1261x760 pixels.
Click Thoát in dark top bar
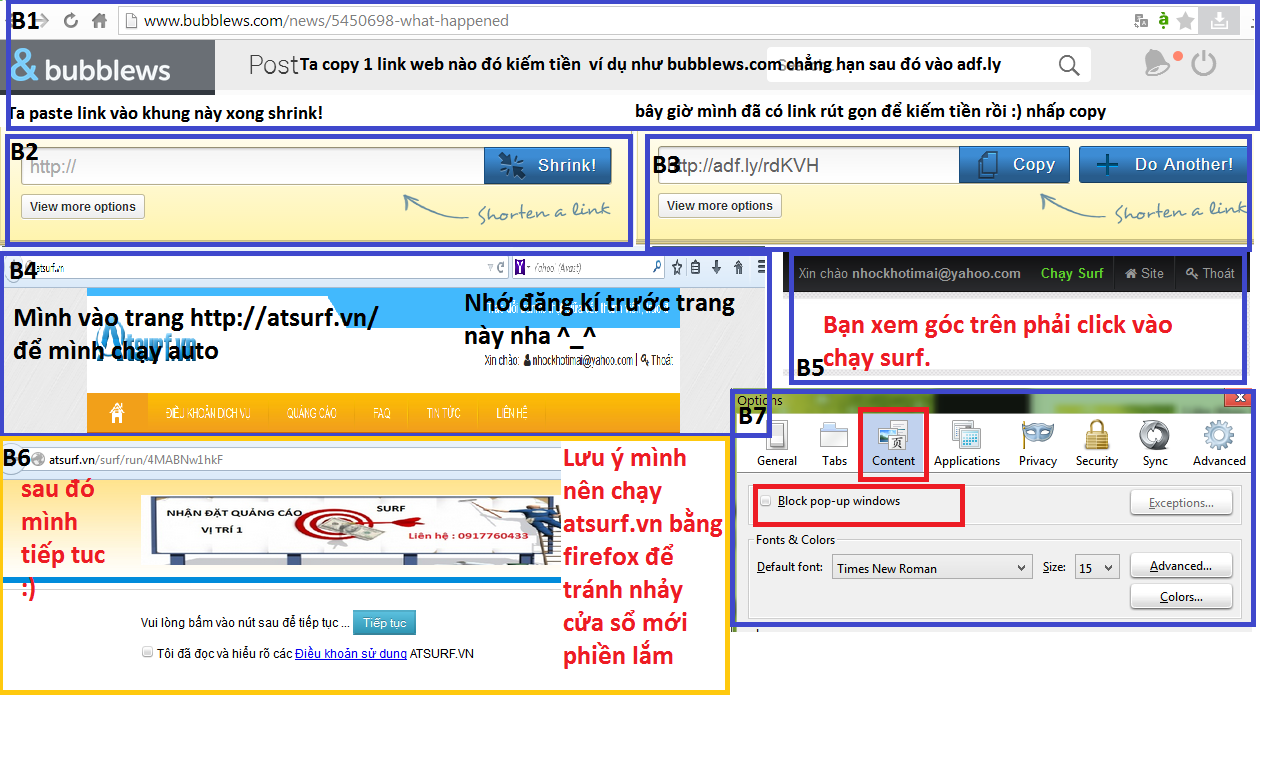coord(1210,273)
